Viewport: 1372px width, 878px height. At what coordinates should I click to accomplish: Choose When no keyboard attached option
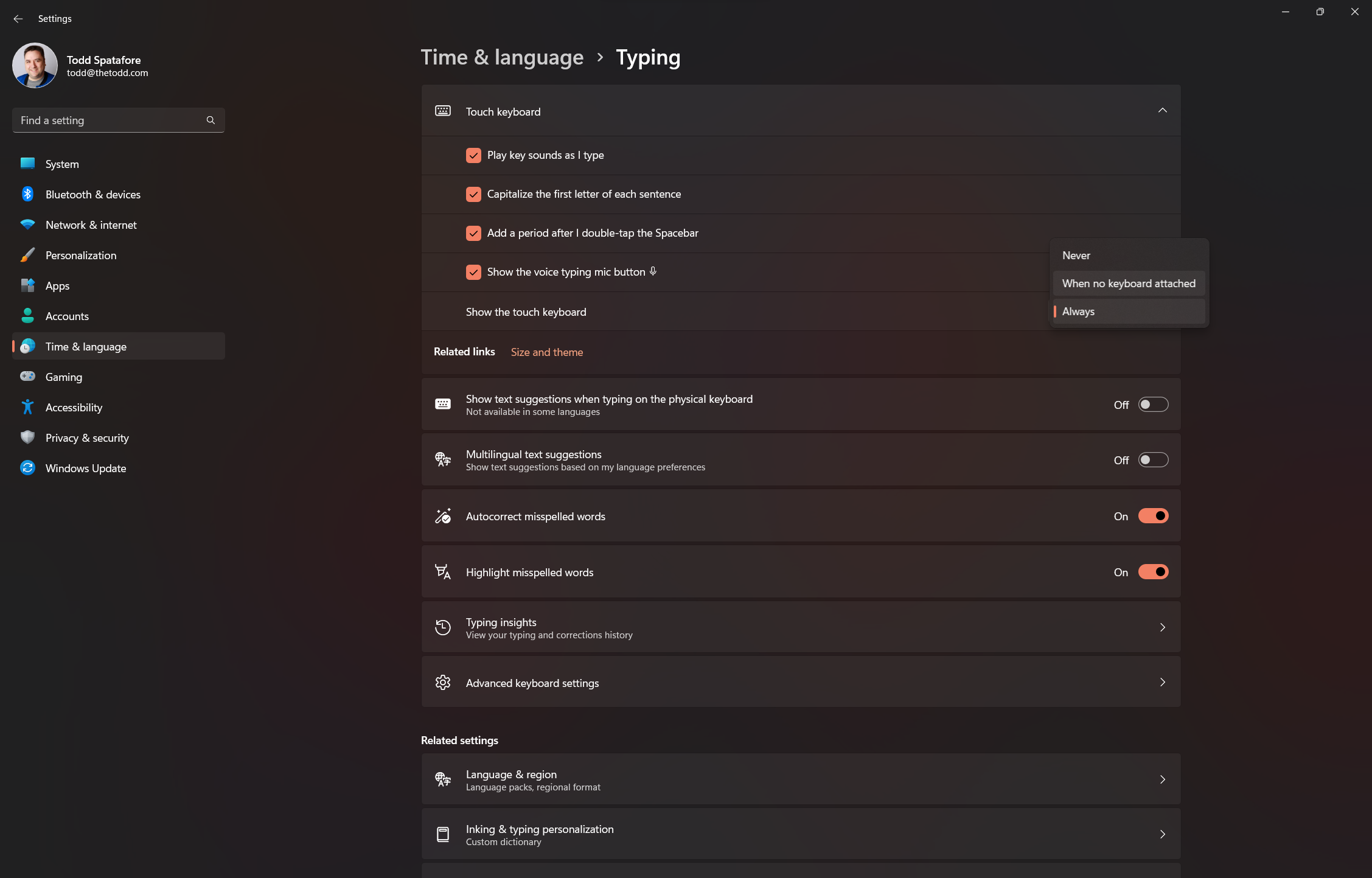click(1129, 284)
